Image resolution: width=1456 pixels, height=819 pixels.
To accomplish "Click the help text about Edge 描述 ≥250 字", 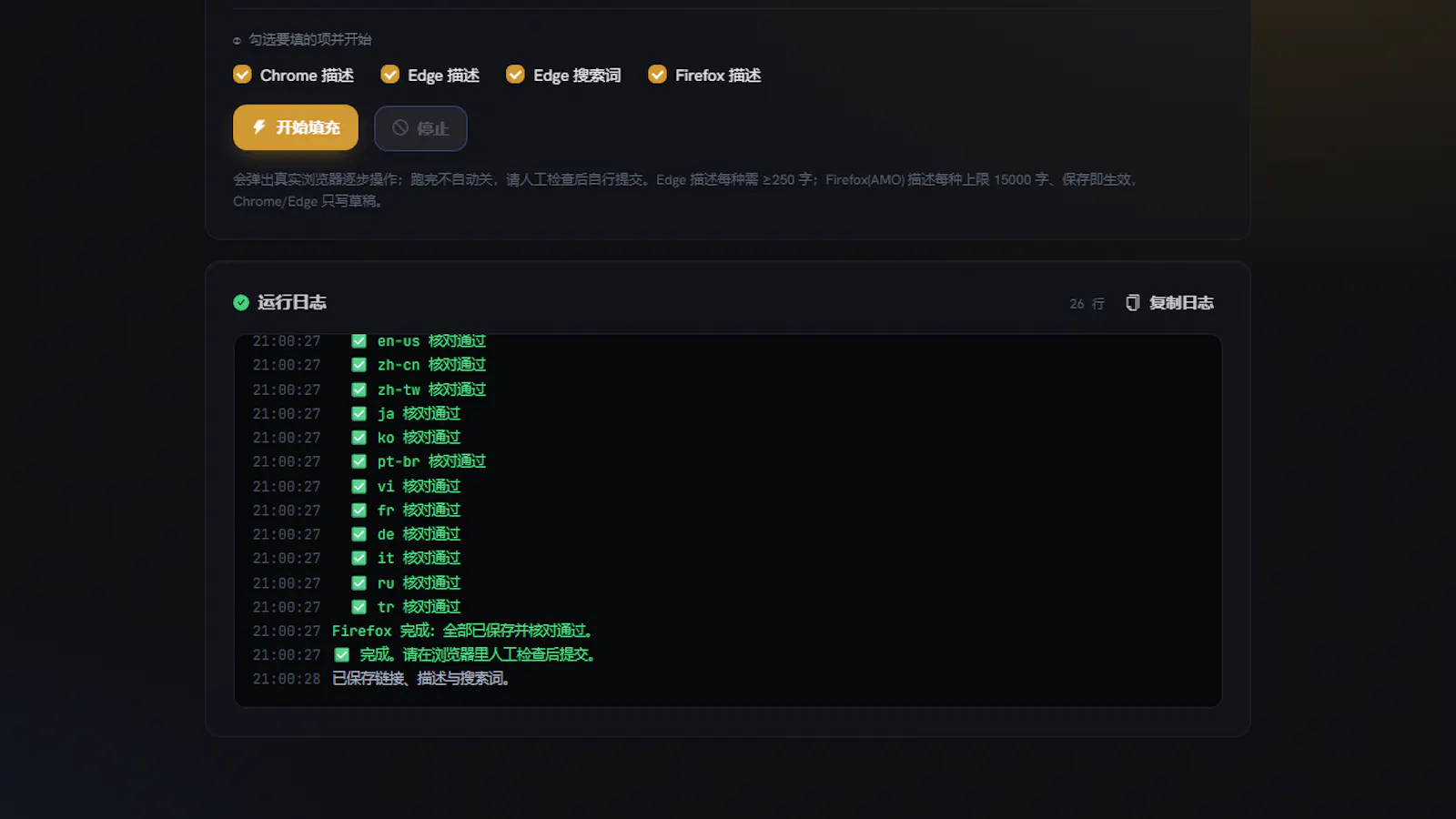I will [x=686, y=190].
